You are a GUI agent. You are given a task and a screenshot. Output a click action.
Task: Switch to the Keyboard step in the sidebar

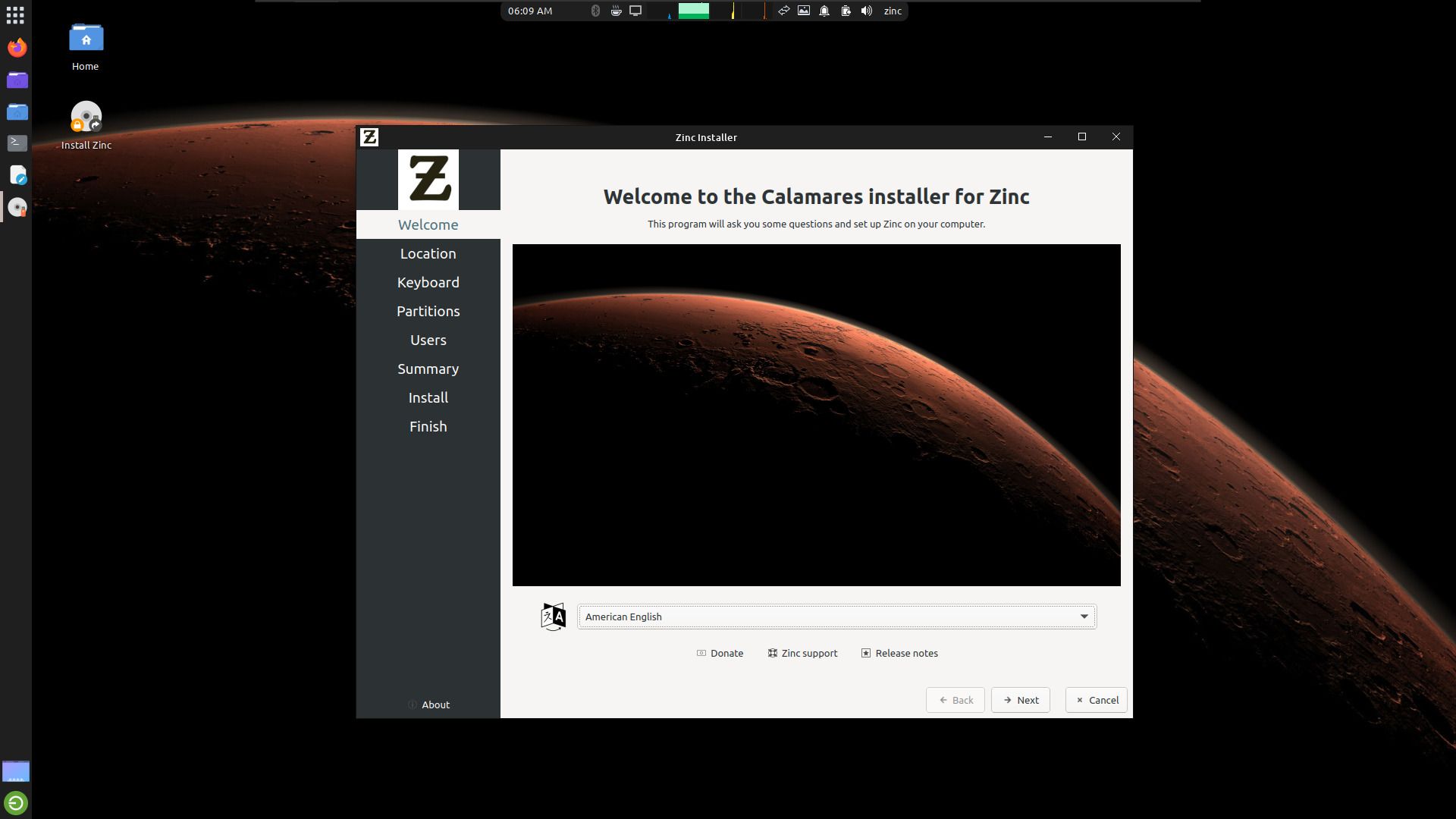point(428,282)
